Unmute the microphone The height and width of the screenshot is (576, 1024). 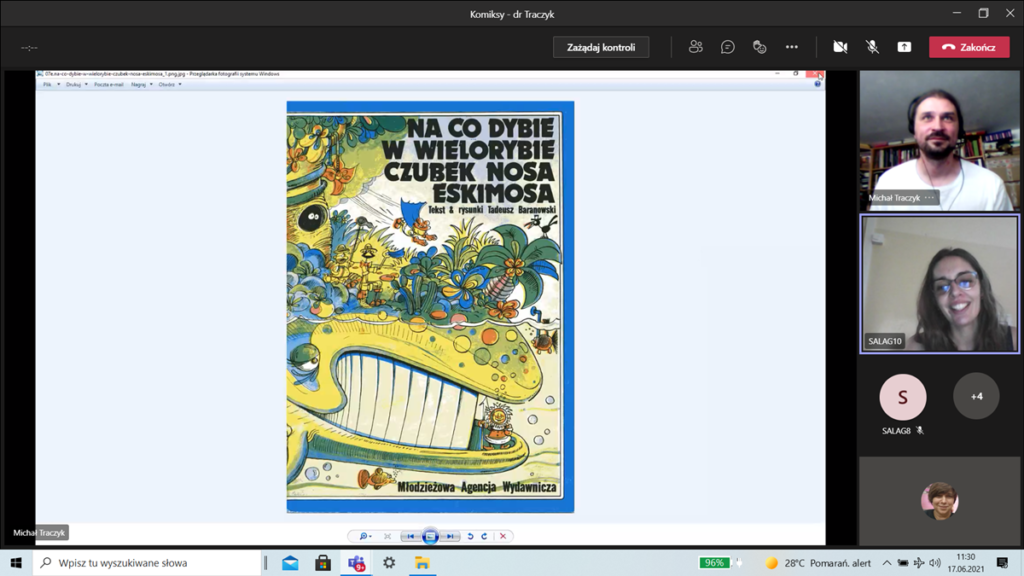(872, 47)
